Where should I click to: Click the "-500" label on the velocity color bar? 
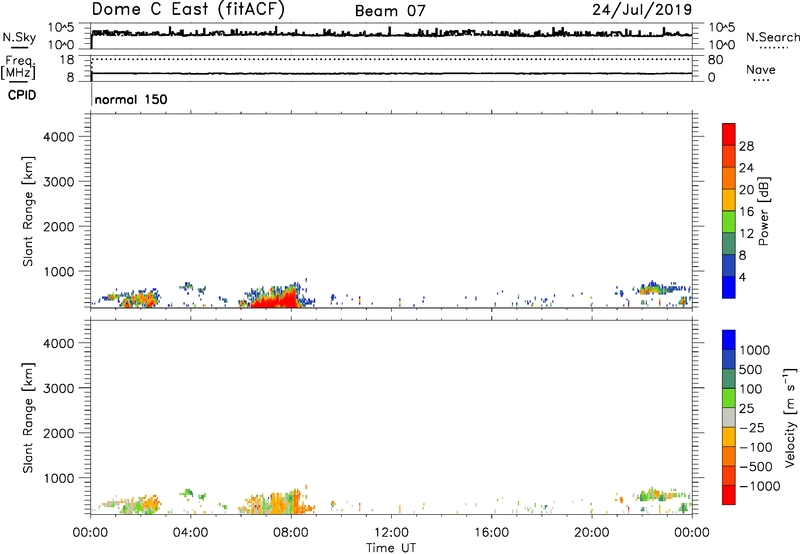click(755, 467)
